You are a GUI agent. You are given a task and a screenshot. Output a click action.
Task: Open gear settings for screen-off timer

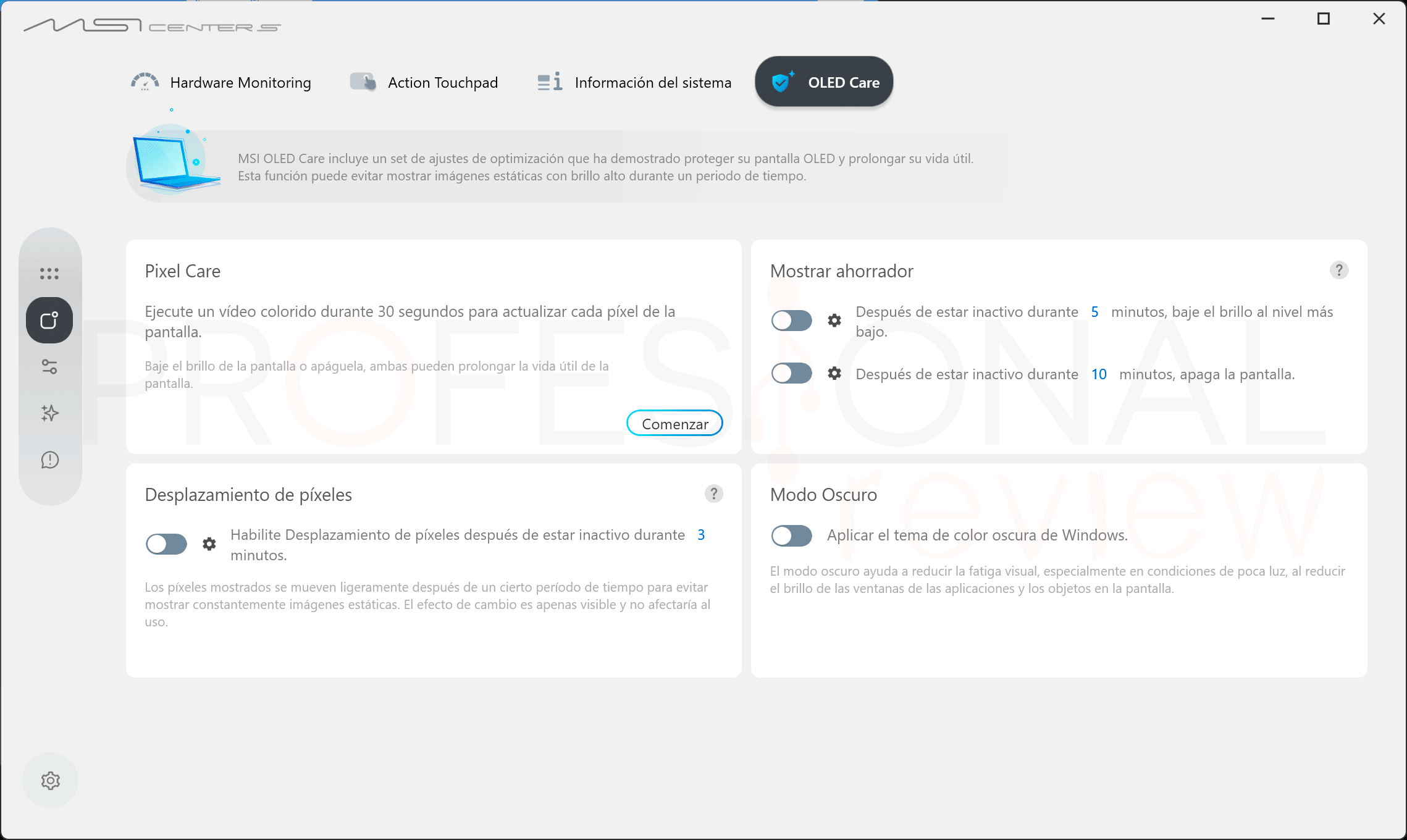834,373
